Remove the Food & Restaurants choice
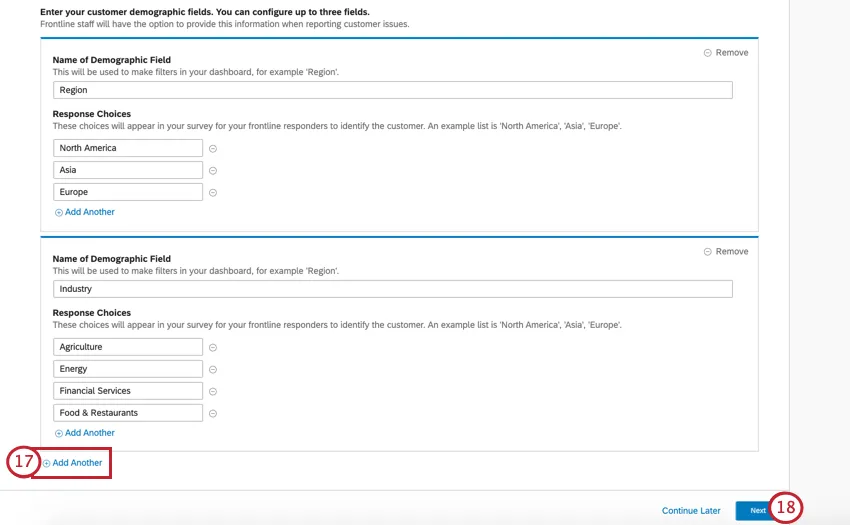 coord(213,413)
